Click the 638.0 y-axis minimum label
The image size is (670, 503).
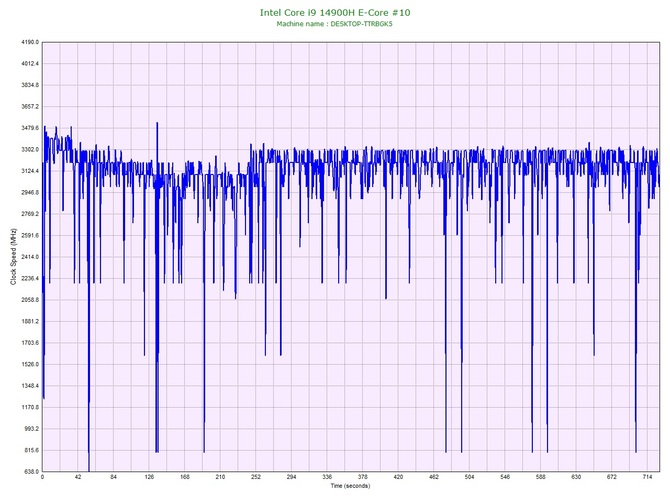click(x=31, y=471)
